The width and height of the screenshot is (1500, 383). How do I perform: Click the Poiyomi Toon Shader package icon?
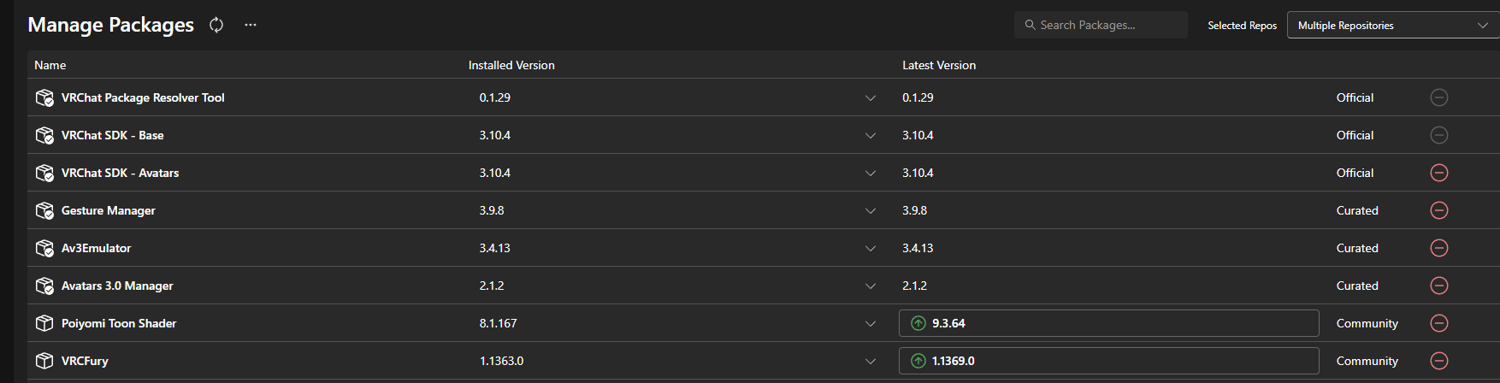pos(44,323)
